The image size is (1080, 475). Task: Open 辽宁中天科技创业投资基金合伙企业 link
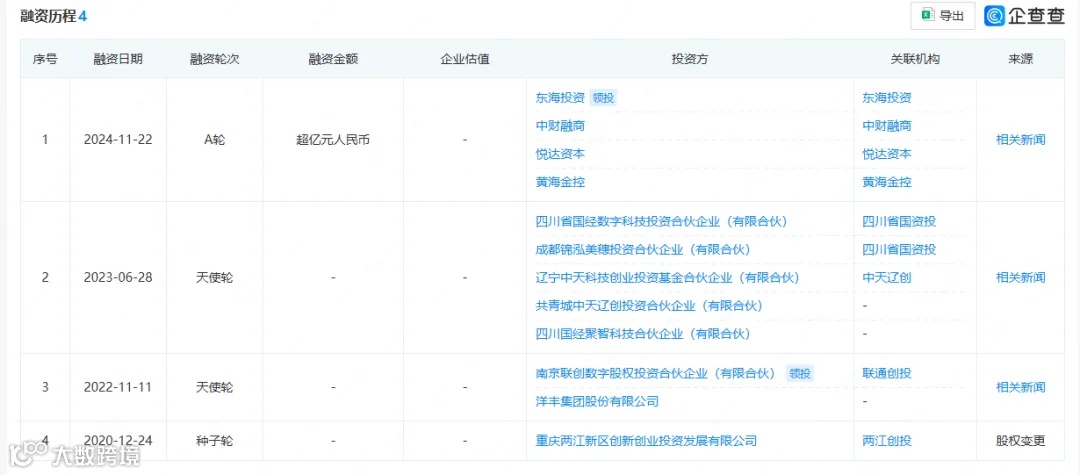(667, 277)
